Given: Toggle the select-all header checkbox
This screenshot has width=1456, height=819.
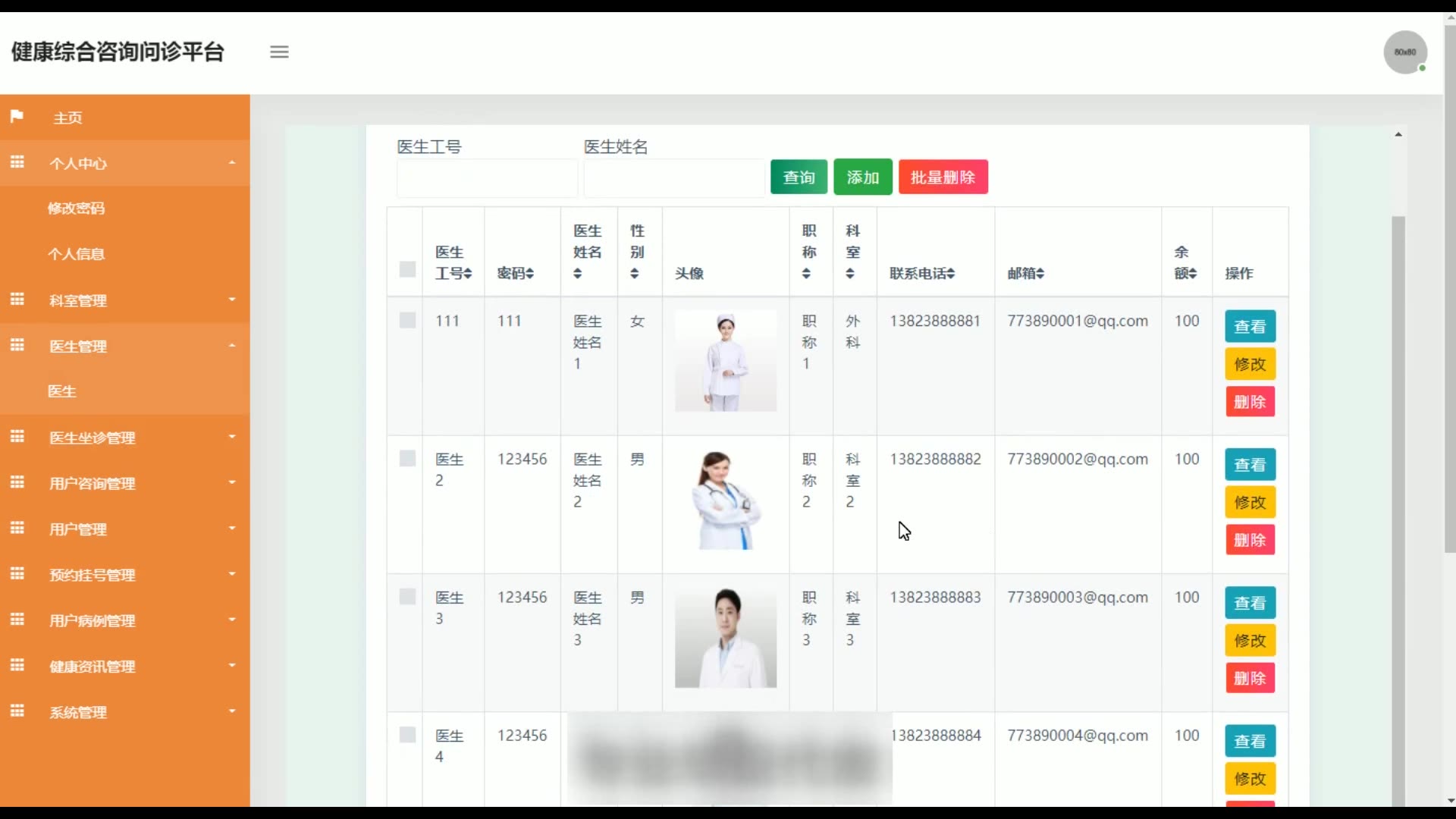Looking at the screenshot, I should (407, 269).
